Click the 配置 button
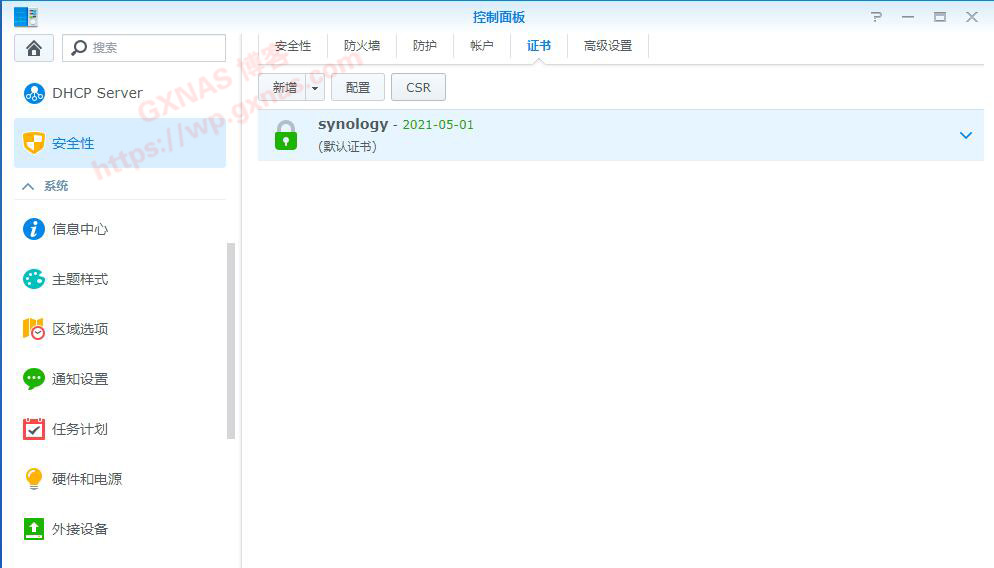The image size is (994, 568). [x=358, y=88]
